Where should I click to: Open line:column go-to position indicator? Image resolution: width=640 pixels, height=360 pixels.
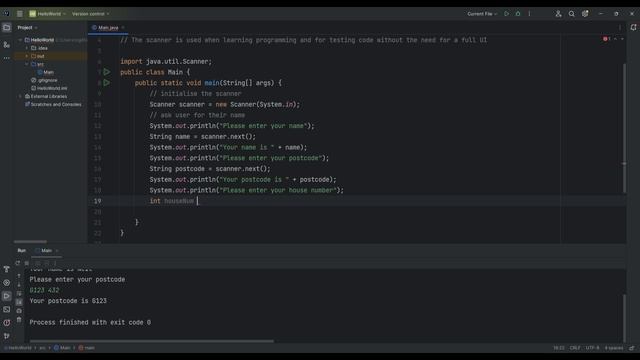(x=559, y=348)
